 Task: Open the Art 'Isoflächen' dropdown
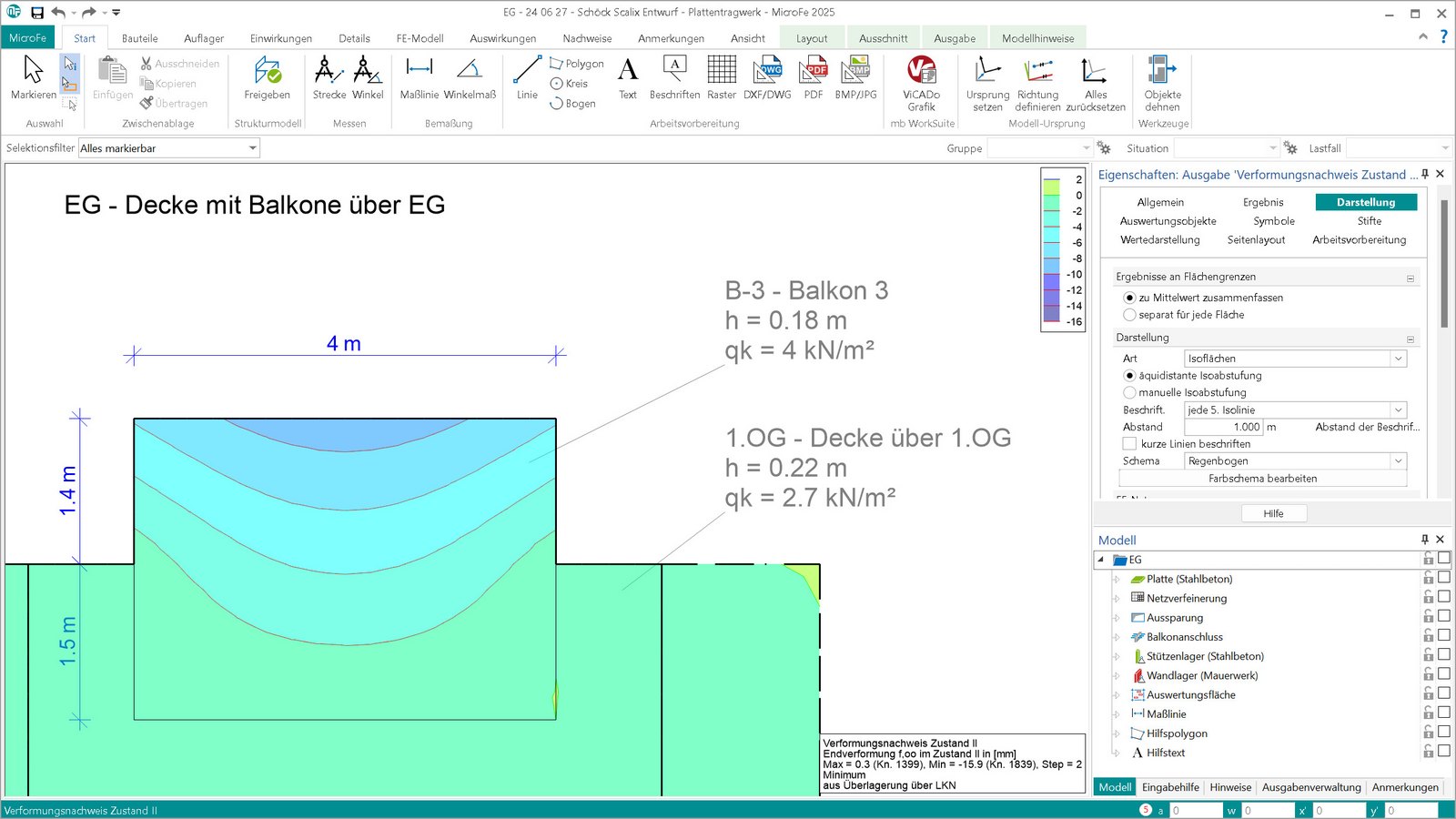(1398, 359)
